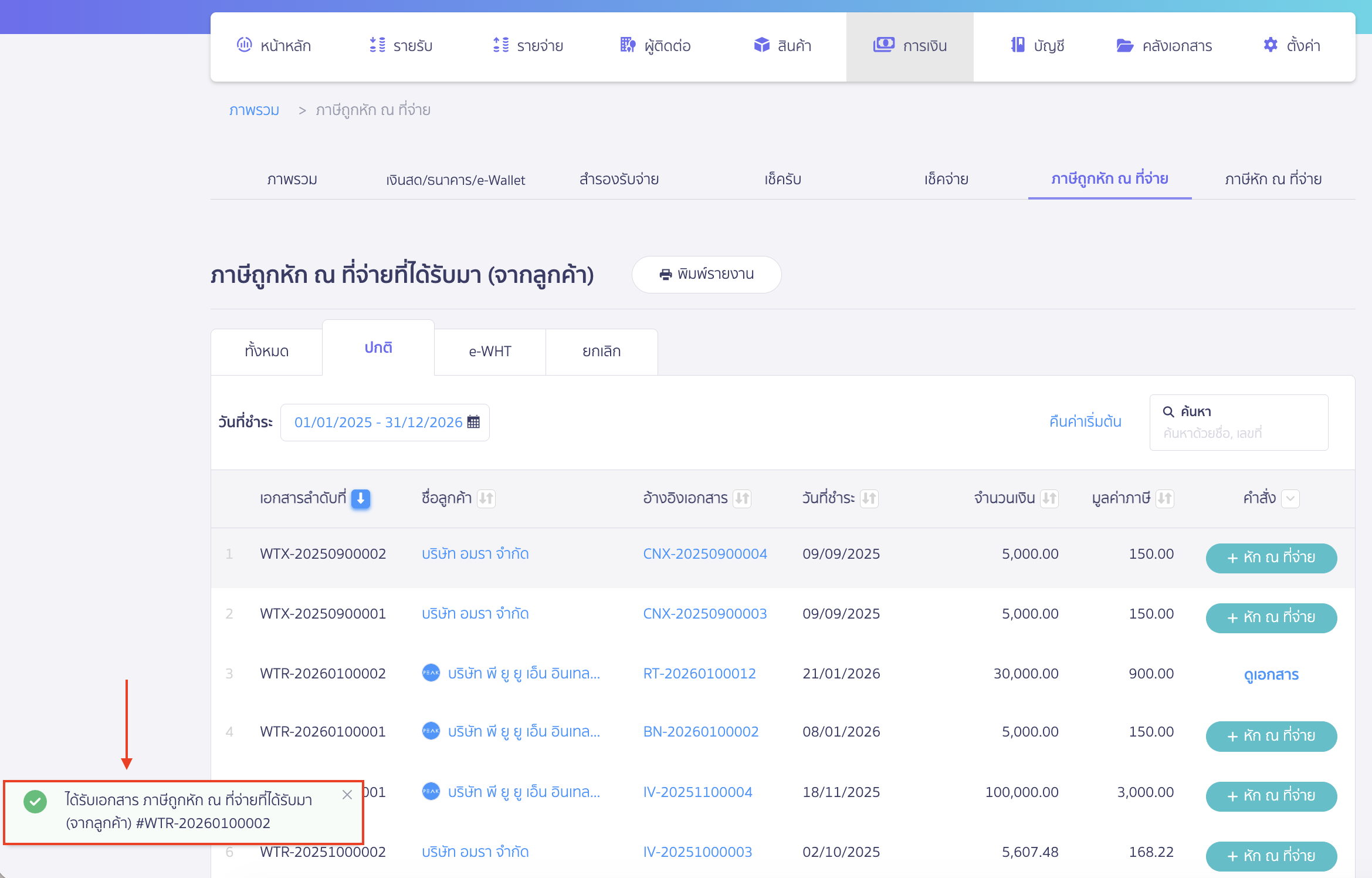Click the หน้าหลัก dashboard icon
This screenshot has height=878, width=1372.
point(244,45)
